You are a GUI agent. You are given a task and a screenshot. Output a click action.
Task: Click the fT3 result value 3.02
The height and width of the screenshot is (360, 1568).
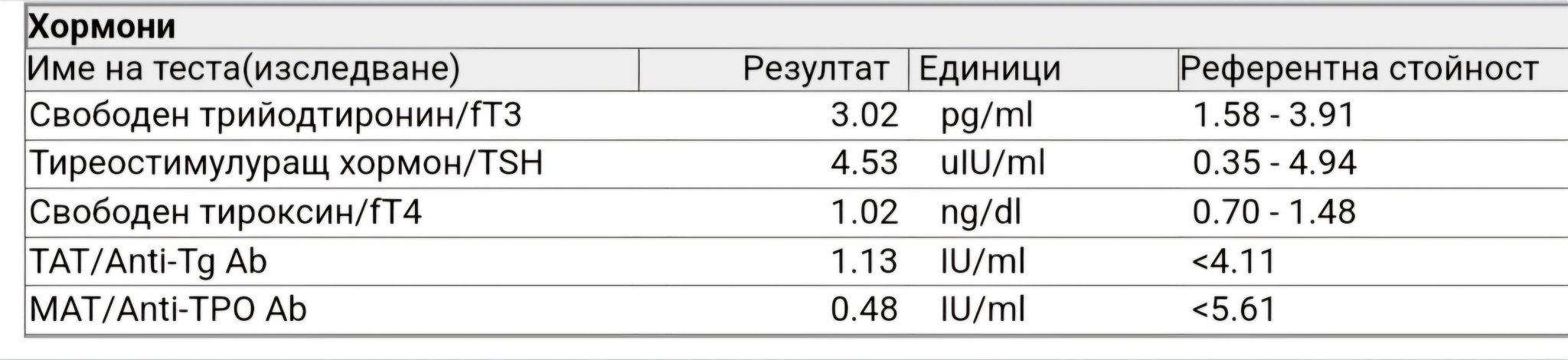pyautogui.click(x=864, y=116)
